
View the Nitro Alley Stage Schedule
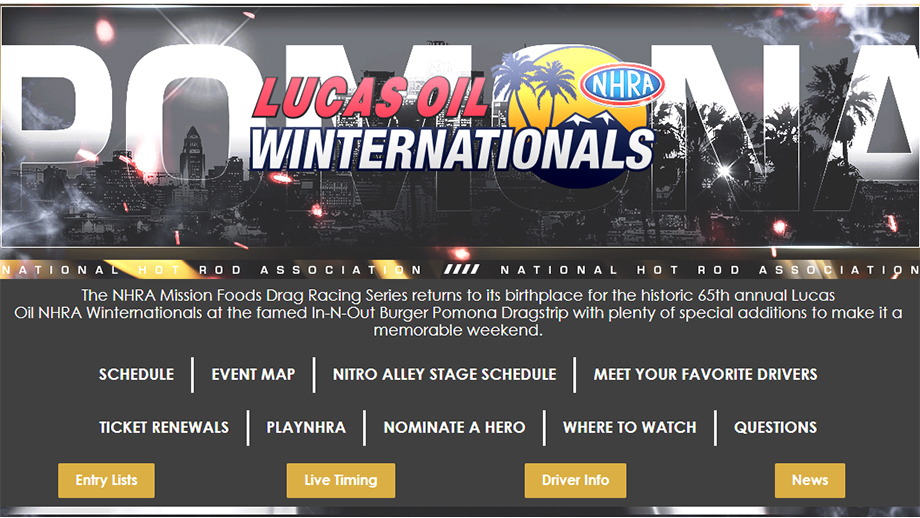(444, 374)
